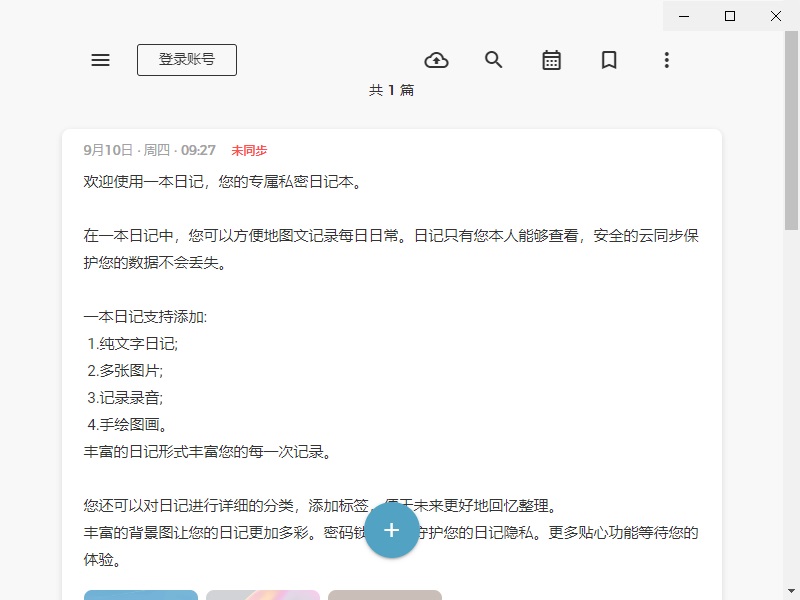Close the diary application window
800x600 pixels.
coord(776,16)
